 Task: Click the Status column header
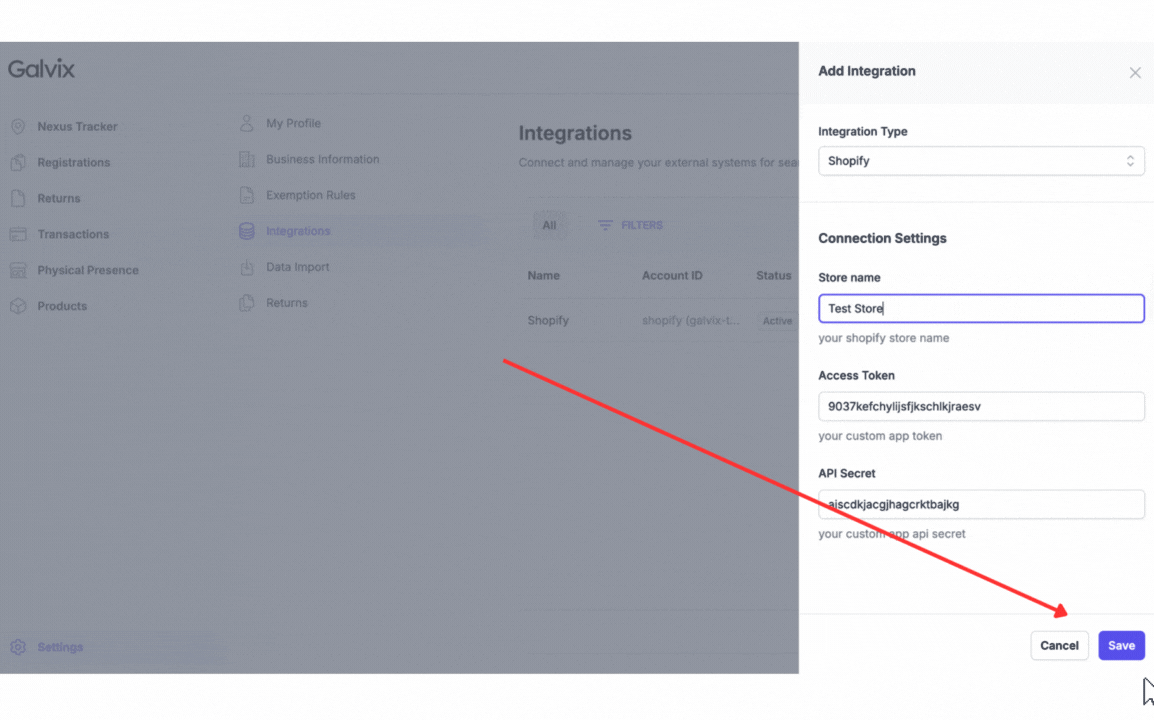pyautogui.click(x=774, y=275)
